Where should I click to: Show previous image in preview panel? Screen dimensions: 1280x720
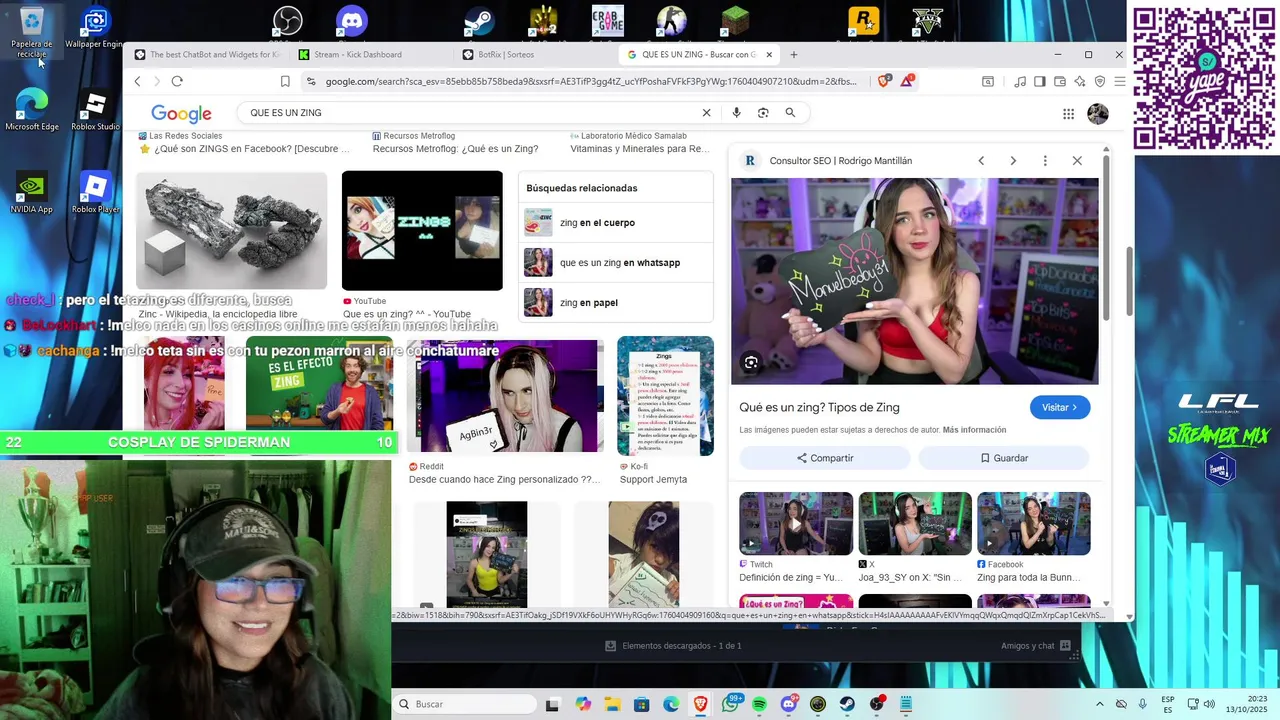[981, 160]
